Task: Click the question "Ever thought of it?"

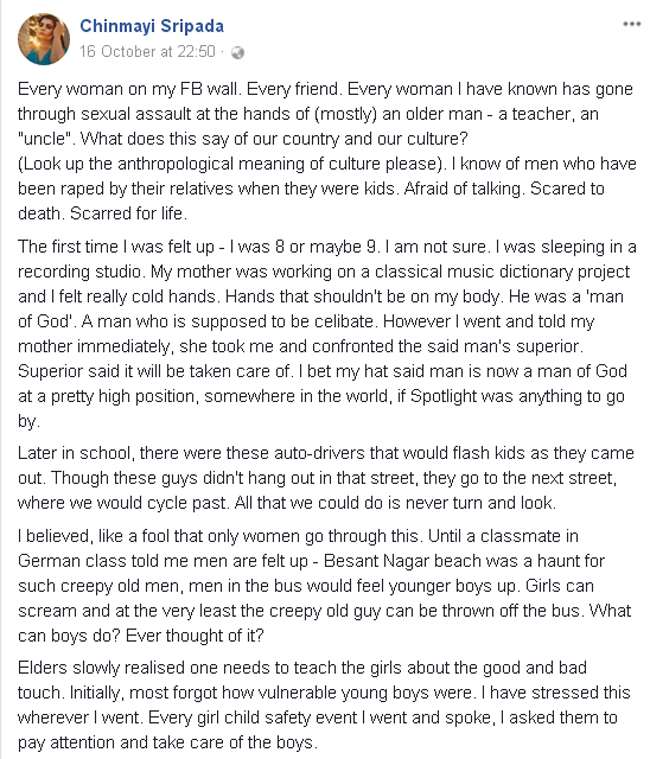Action: coord(195,636)
